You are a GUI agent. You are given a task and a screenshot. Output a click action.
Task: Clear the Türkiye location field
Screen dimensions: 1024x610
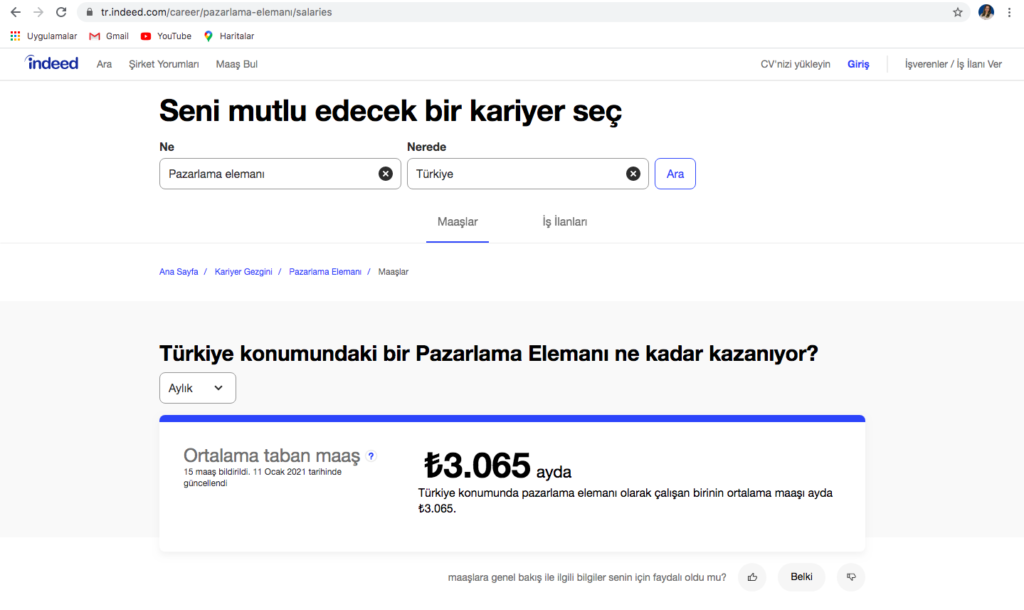coord(633,174)
